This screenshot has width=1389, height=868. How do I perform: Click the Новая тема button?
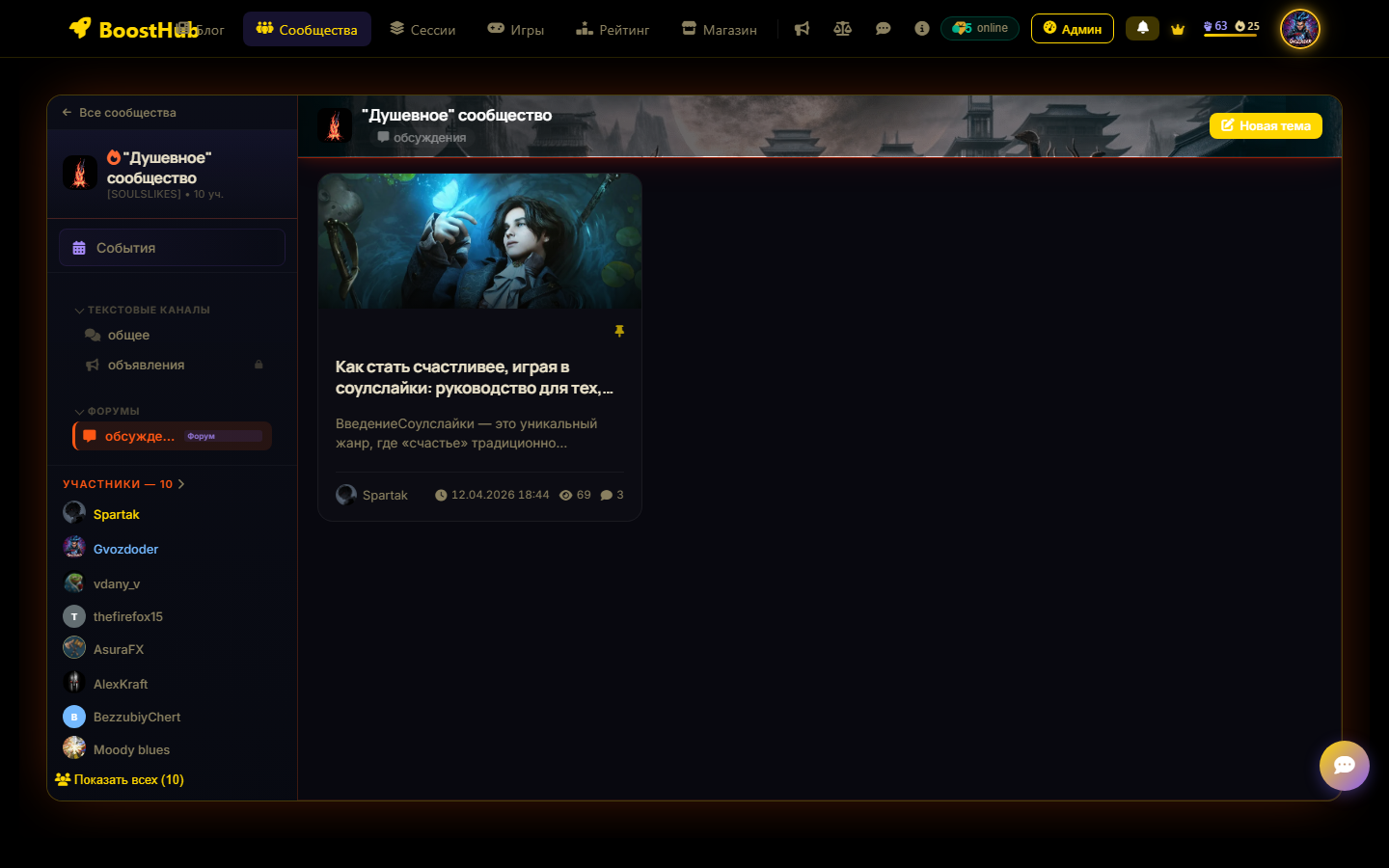(x=1266, y=125)
